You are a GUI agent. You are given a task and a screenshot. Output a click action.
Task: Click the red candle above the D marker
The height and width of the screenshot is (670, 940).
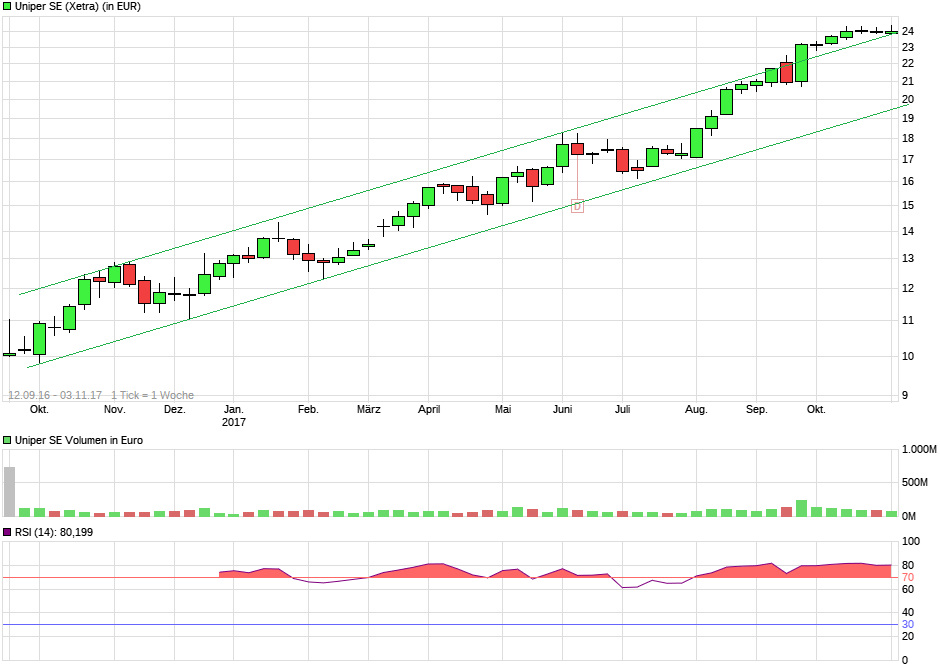coord(577,149)
